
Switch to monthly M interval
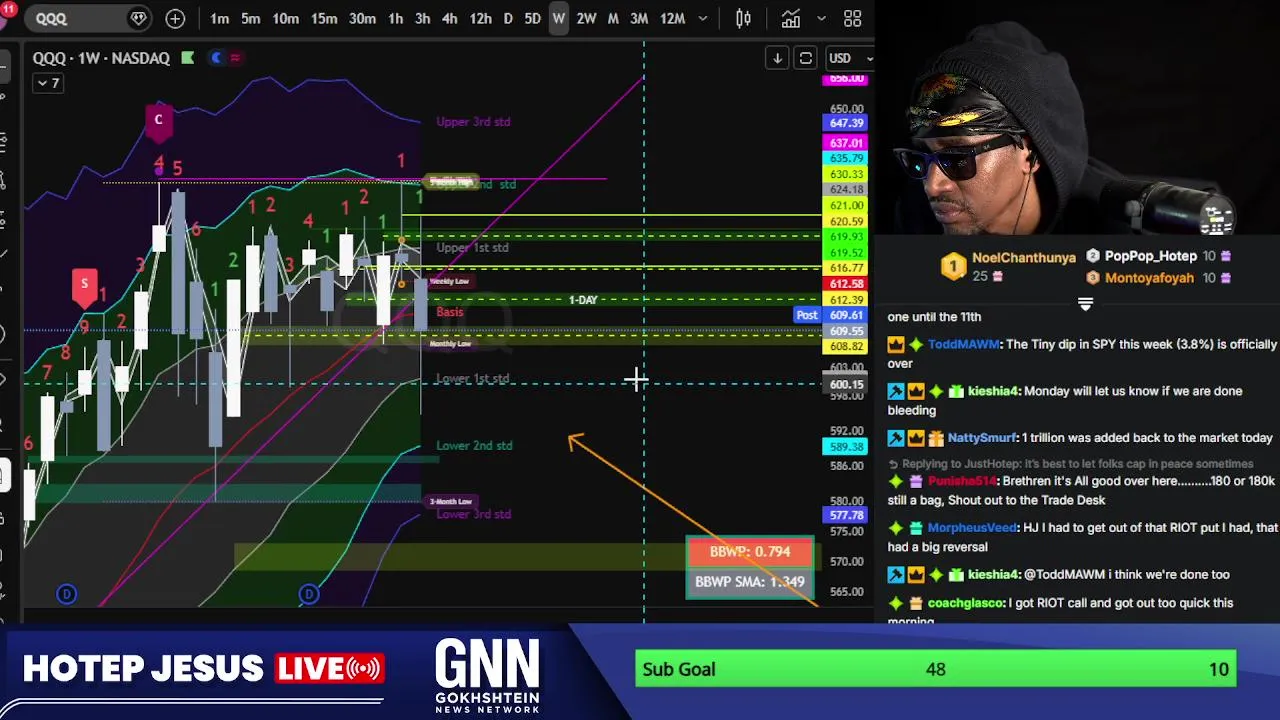pyautogui.click(x=613, y=18)
